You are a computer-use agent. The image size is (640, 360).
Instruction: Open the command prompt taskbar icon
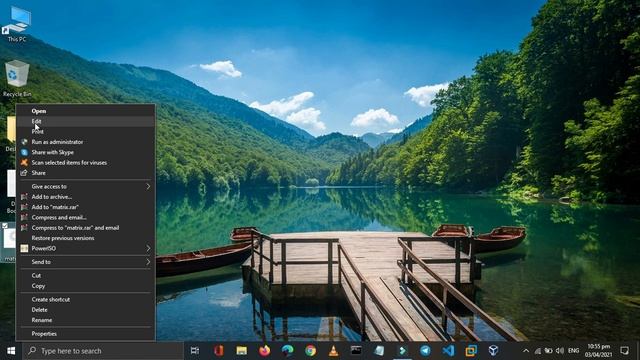356,351
